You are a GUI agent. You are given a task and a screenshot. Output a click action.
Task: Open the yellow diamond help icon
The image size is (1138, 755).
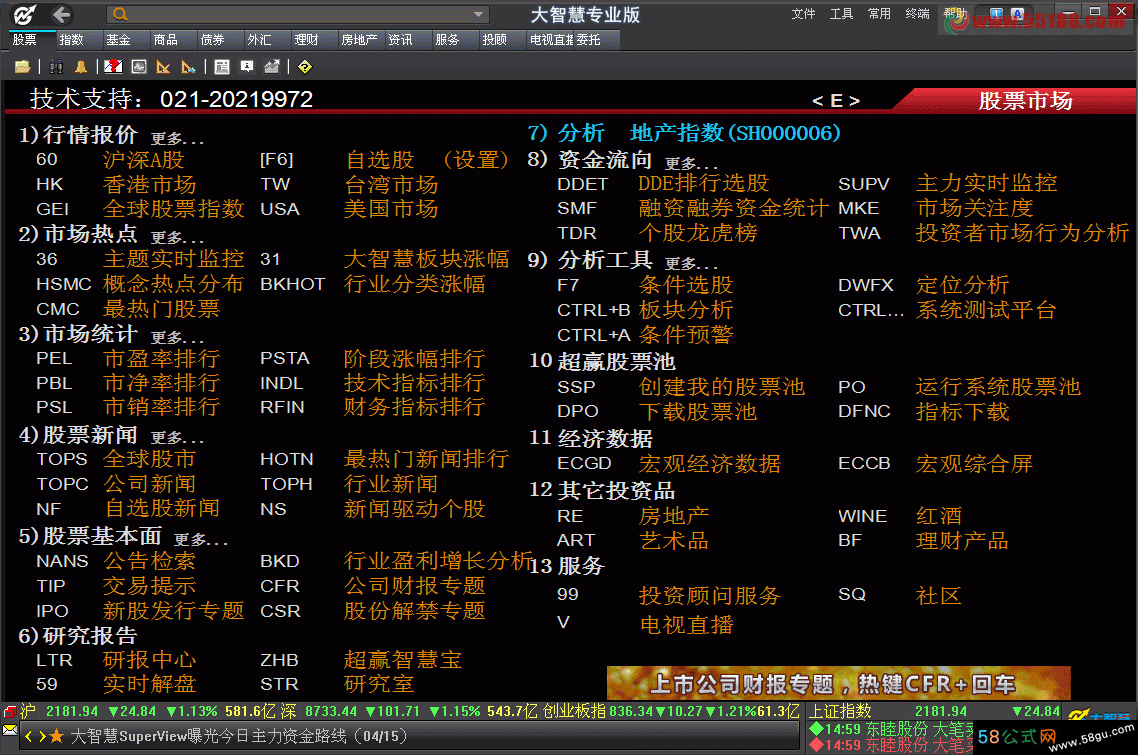point(305,68)
